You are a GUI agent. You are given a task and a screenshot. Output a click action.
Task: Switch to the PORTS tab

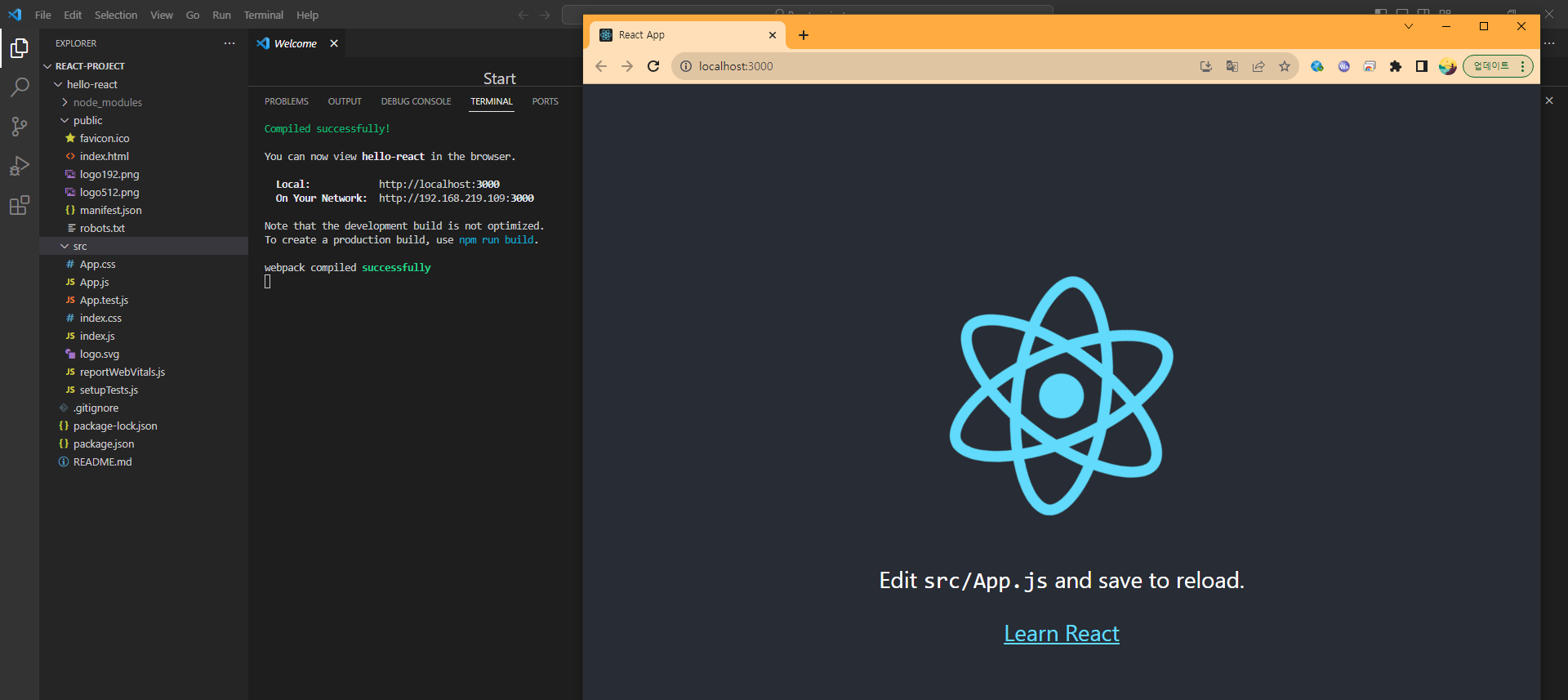pyautogui.click(x=546, y=101)
